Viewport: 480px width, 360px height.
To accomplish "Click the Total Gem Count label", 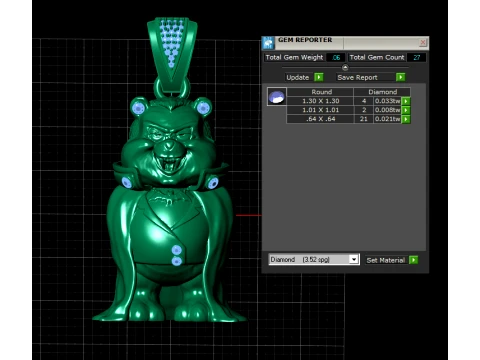I will [377, 57].
